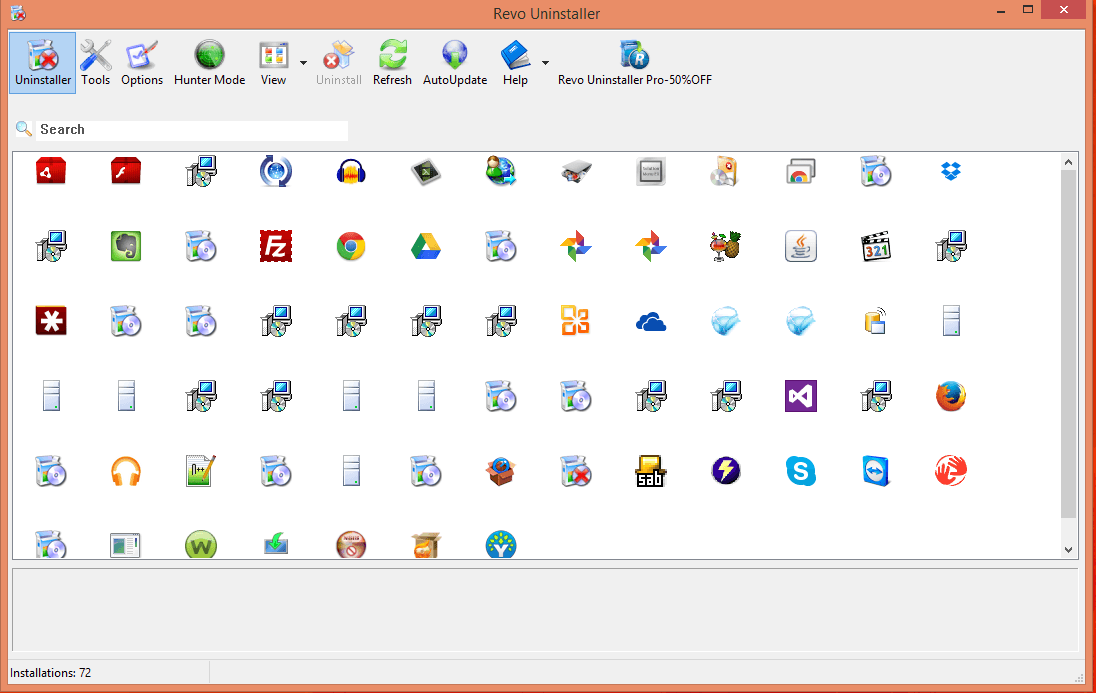Click the scrollbar up arrow

(1068, 162)
